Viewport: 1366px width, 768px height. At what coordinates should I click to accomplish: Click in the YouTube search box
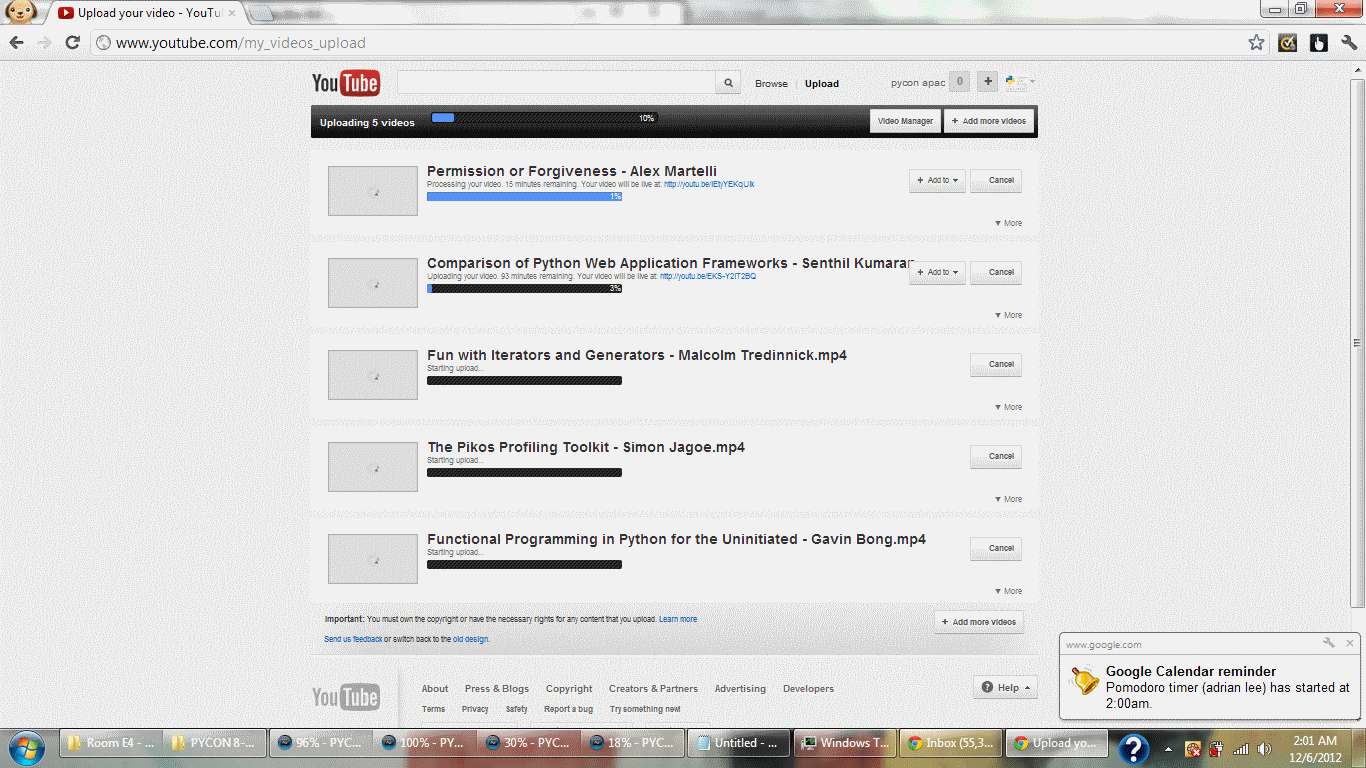[x=556, y=83]
